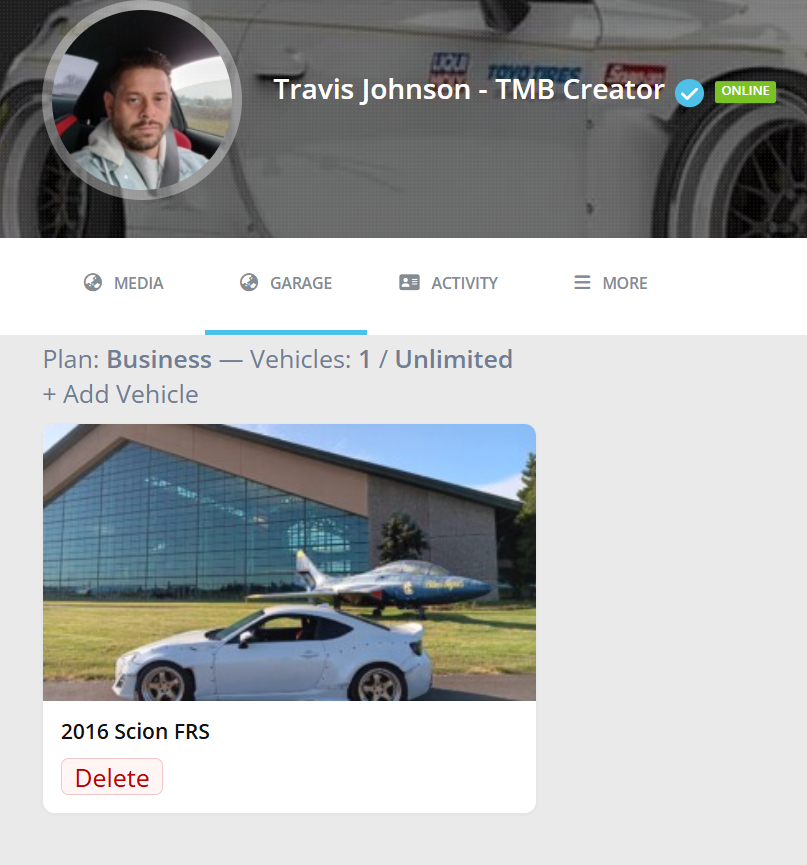This screenshot has height=865, width=807.
Task: Click the globe icon beside MEDIA
Action: pos(93,282)
